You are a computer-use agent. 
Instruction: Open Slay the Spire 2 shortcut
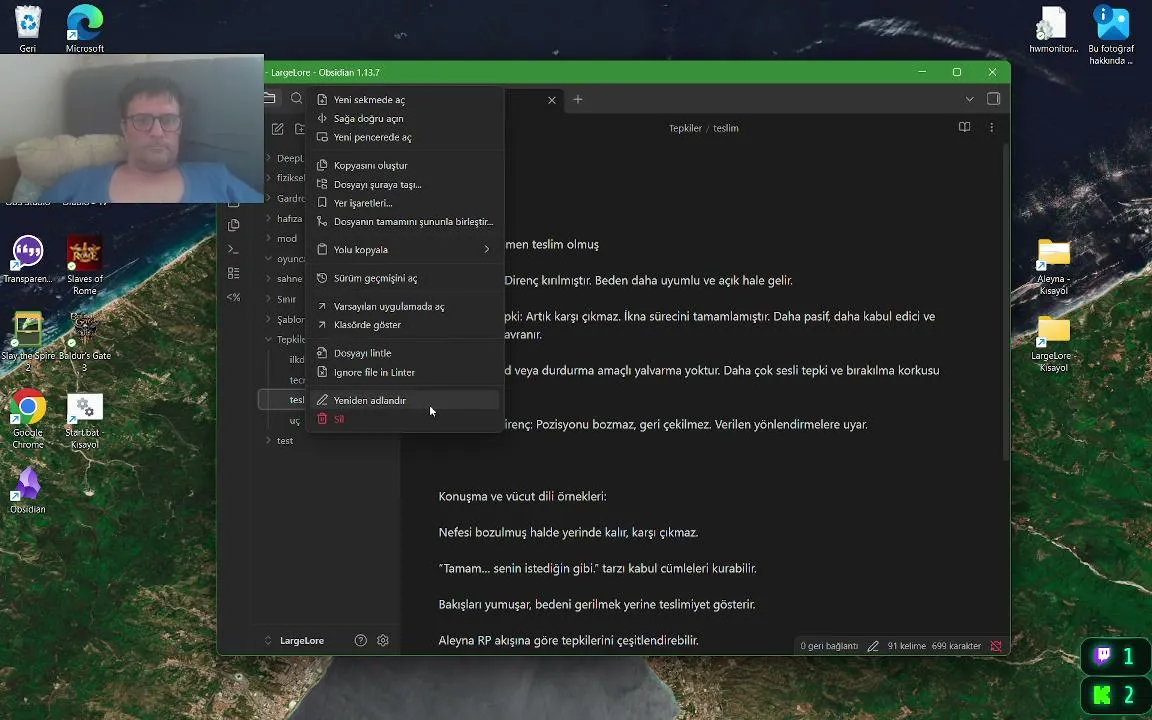pyautogui.click(x=28, y=342)
